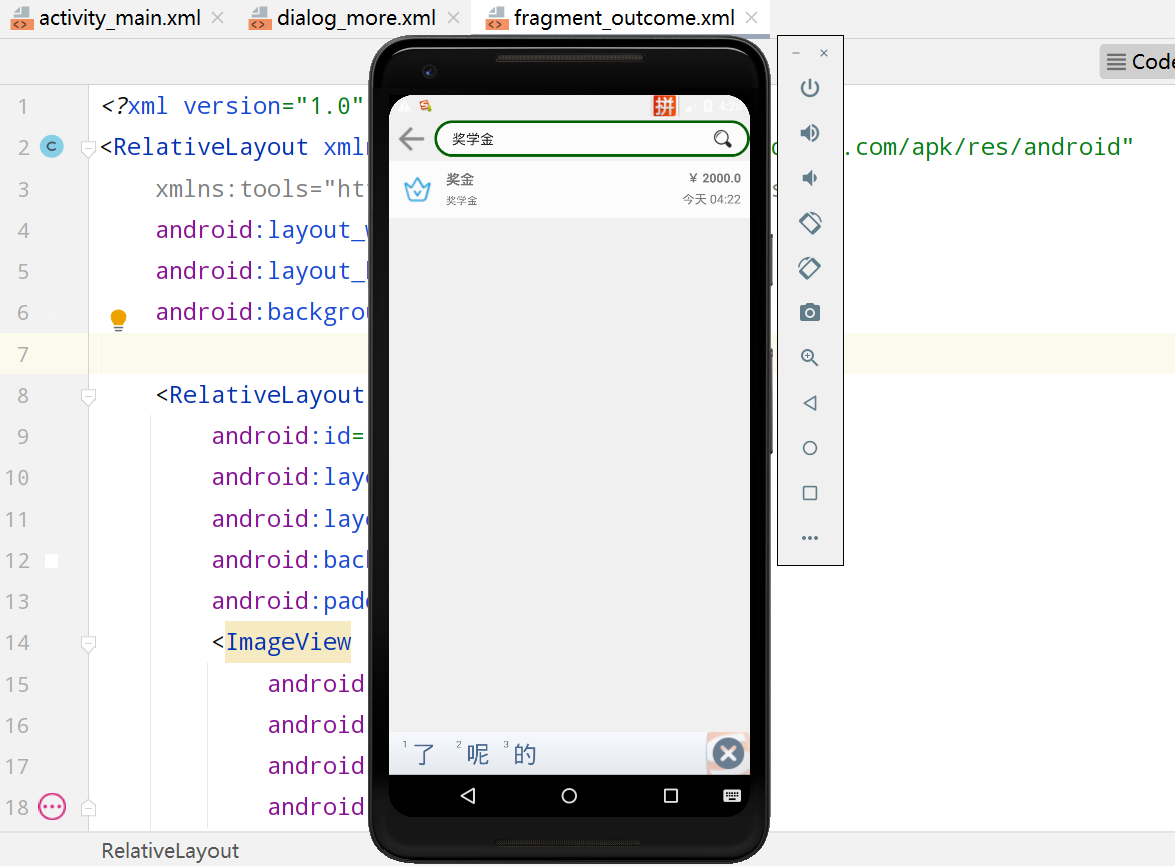Click emulator toolbar Home circle

809,448
